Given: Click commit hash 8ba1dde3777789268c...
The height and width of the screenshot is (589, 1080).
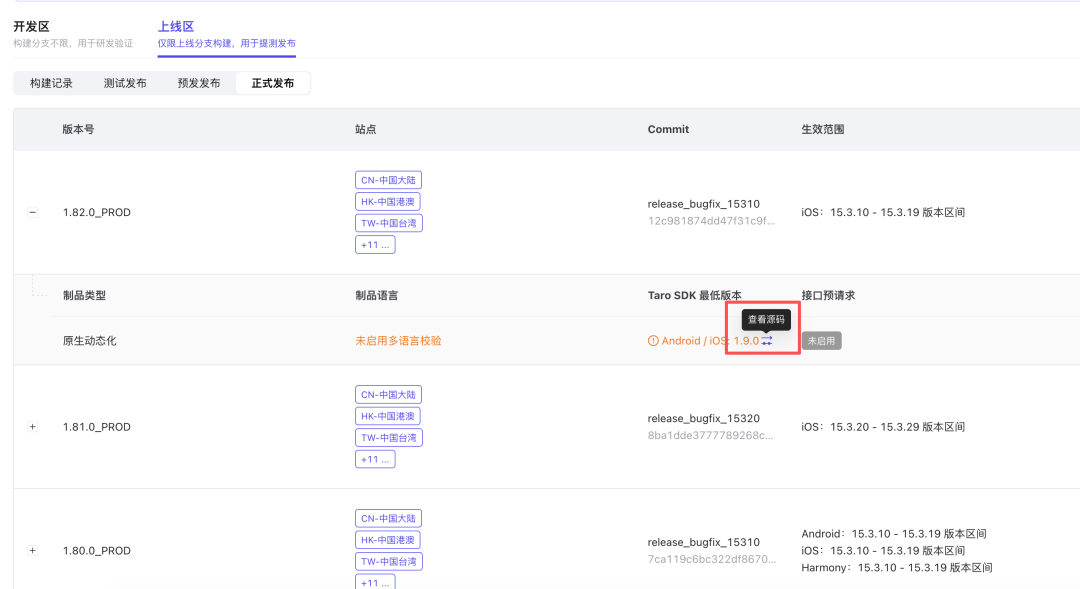Looking at the screenshot, I should 710,435.
